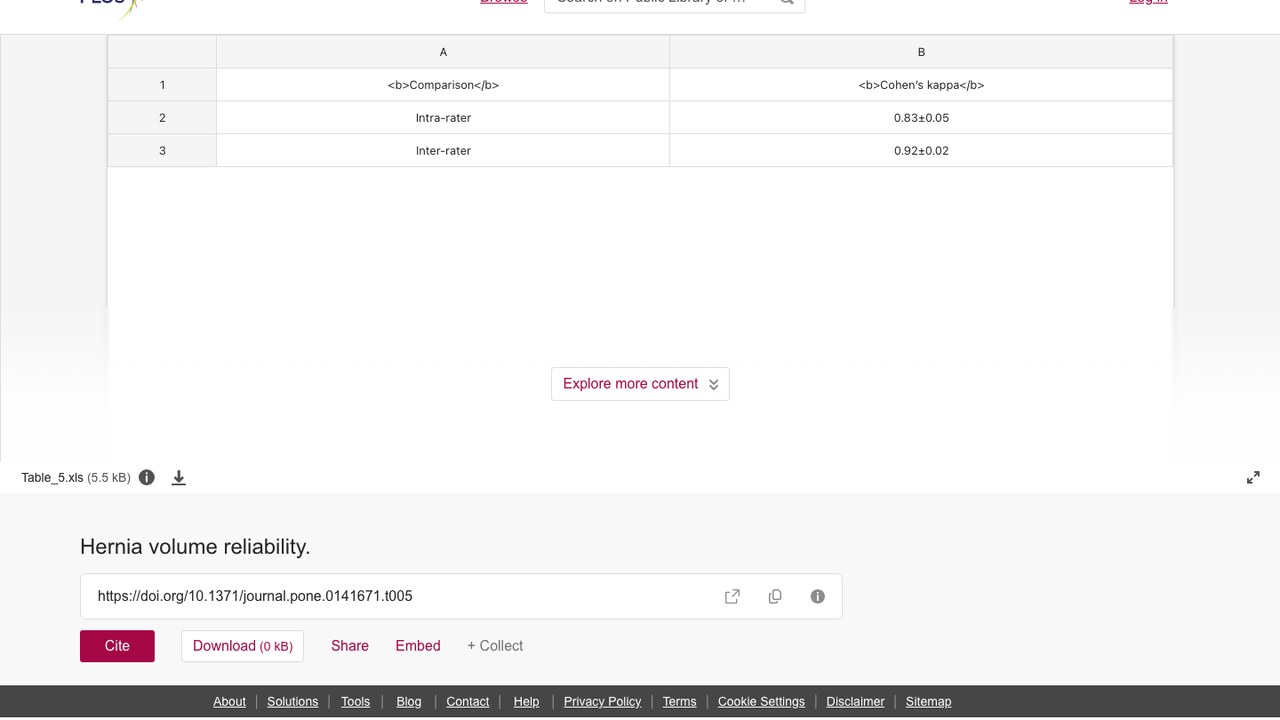Open the Share option
1280x720 pixels.
coord(350,646)
